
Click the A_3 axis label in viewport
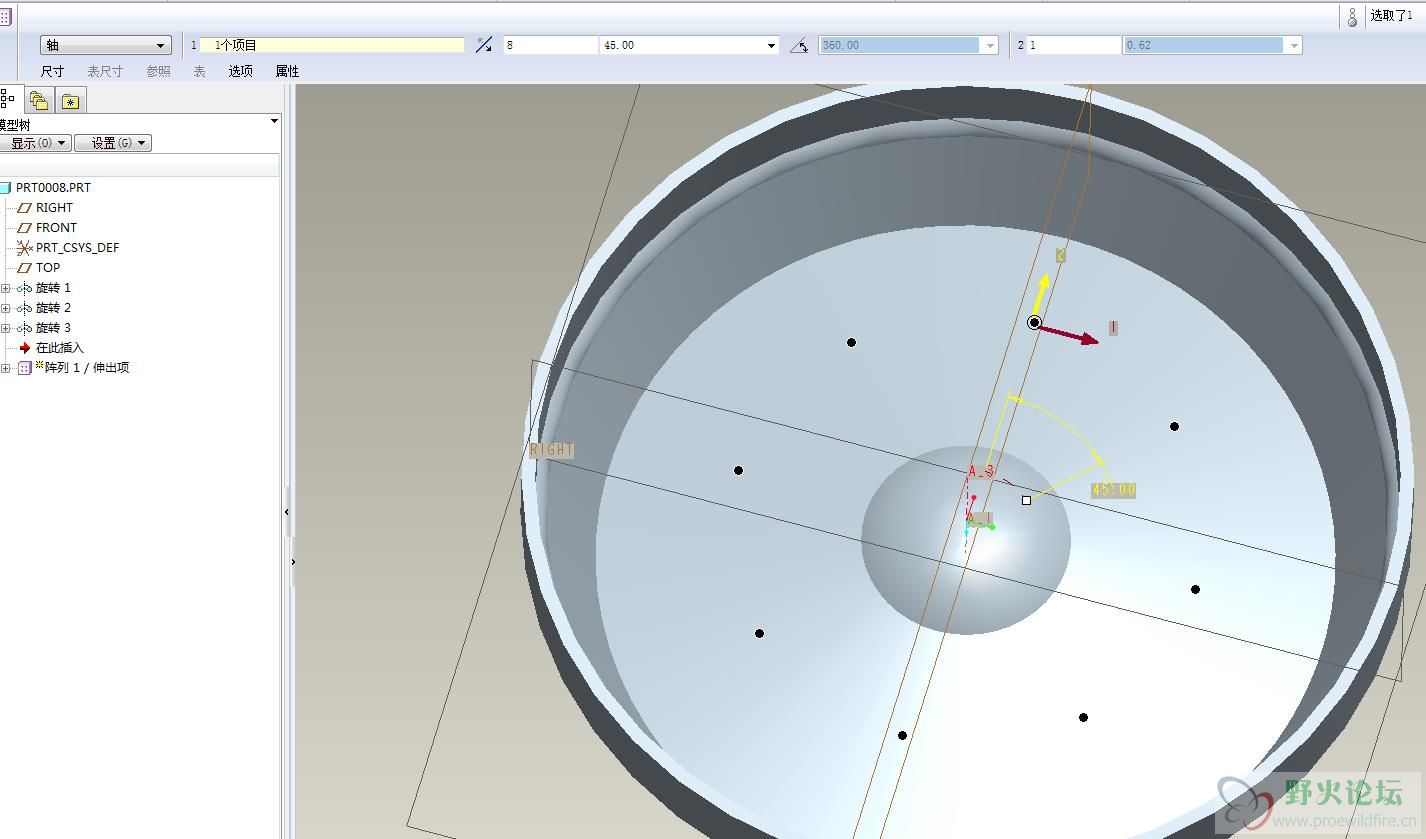(981, 471)
